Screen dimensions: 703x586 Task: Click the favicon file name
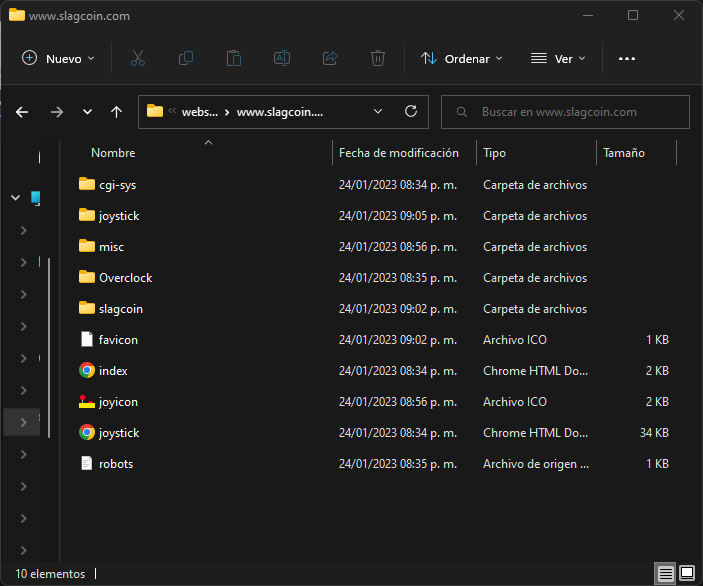(x=118, y=340)
